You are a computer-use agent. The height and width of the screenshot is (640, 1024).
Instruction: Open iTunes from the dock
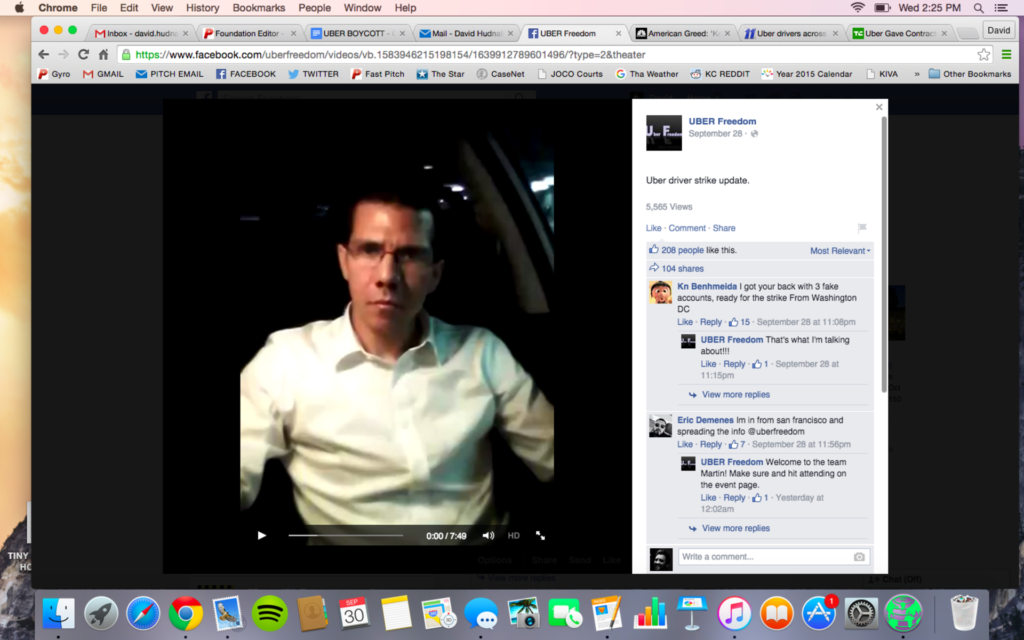(x=734, y=613)
